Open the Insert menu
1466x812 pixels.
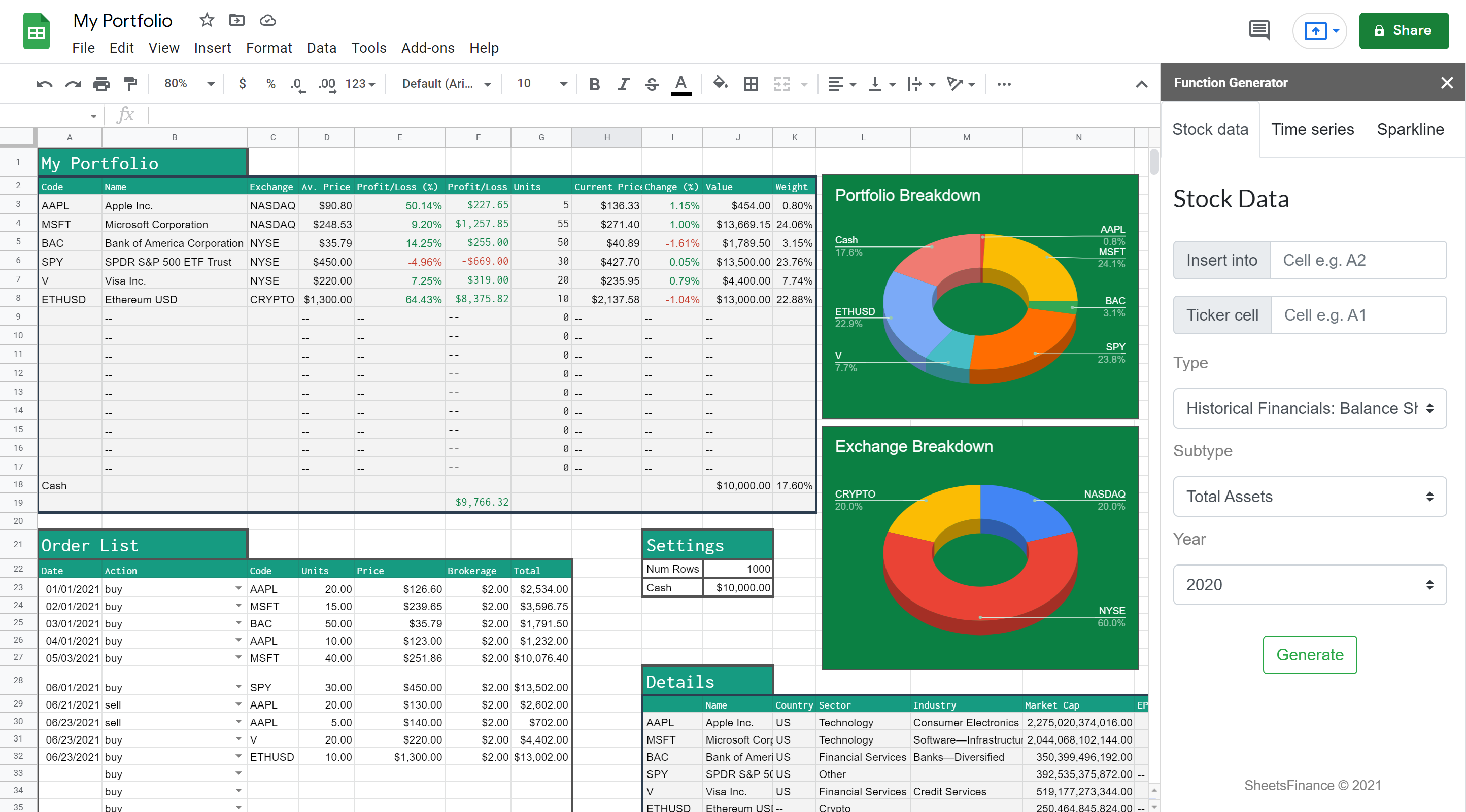[x=212, y=48]
